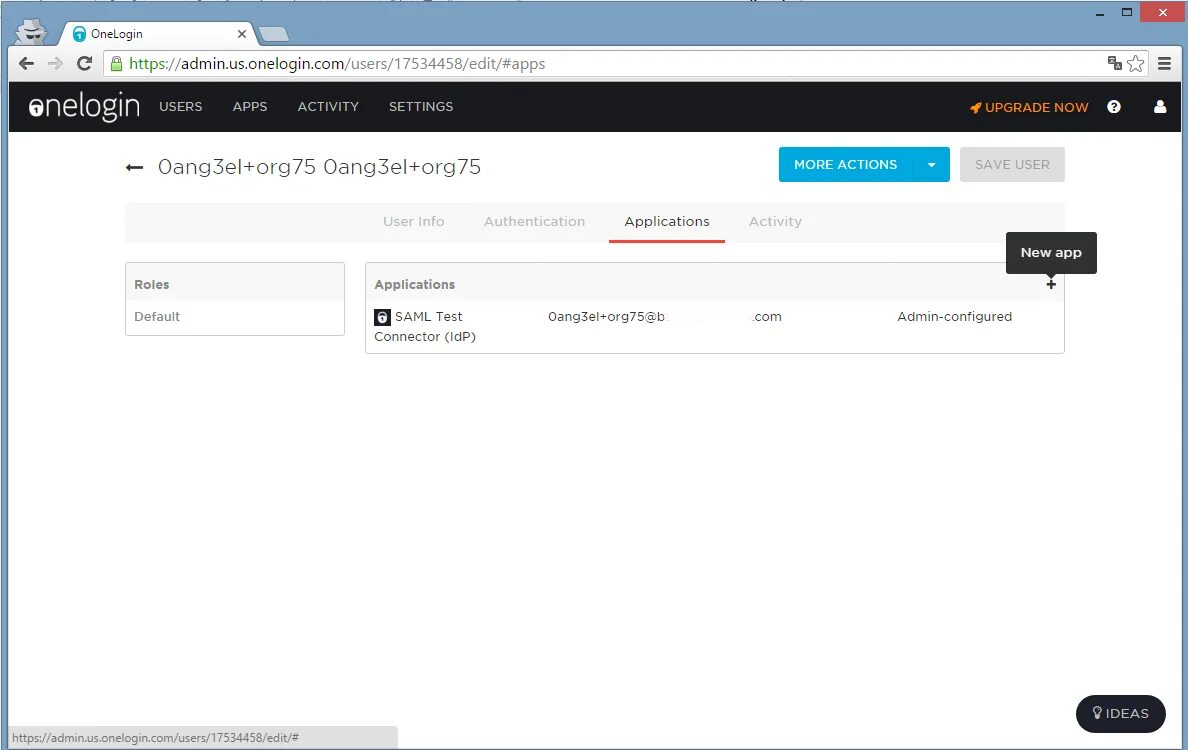This screenshot has height=750, width=1188.
Task: Bookmark page with the star icon
Action: [x=1135, y=64]
